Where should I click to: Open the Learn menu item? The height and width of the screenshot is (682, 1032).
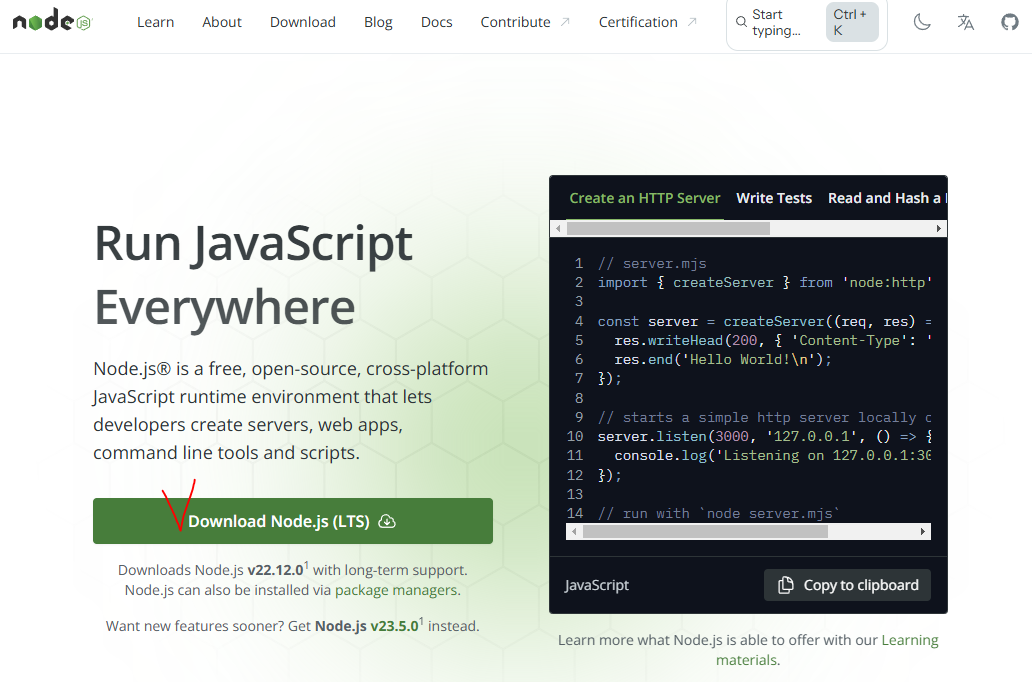[155, 22]
